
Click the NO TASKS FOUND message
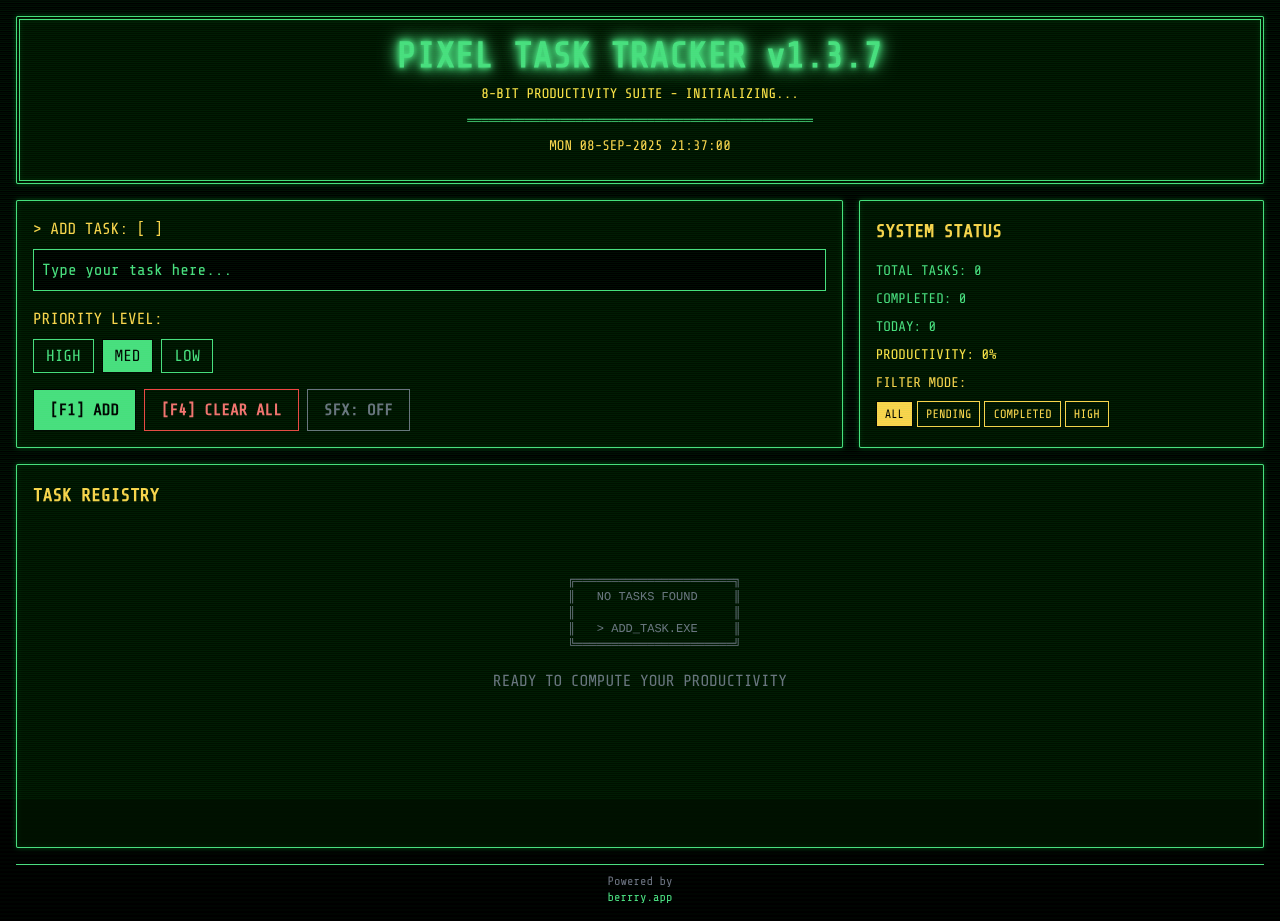click(647, 595)
